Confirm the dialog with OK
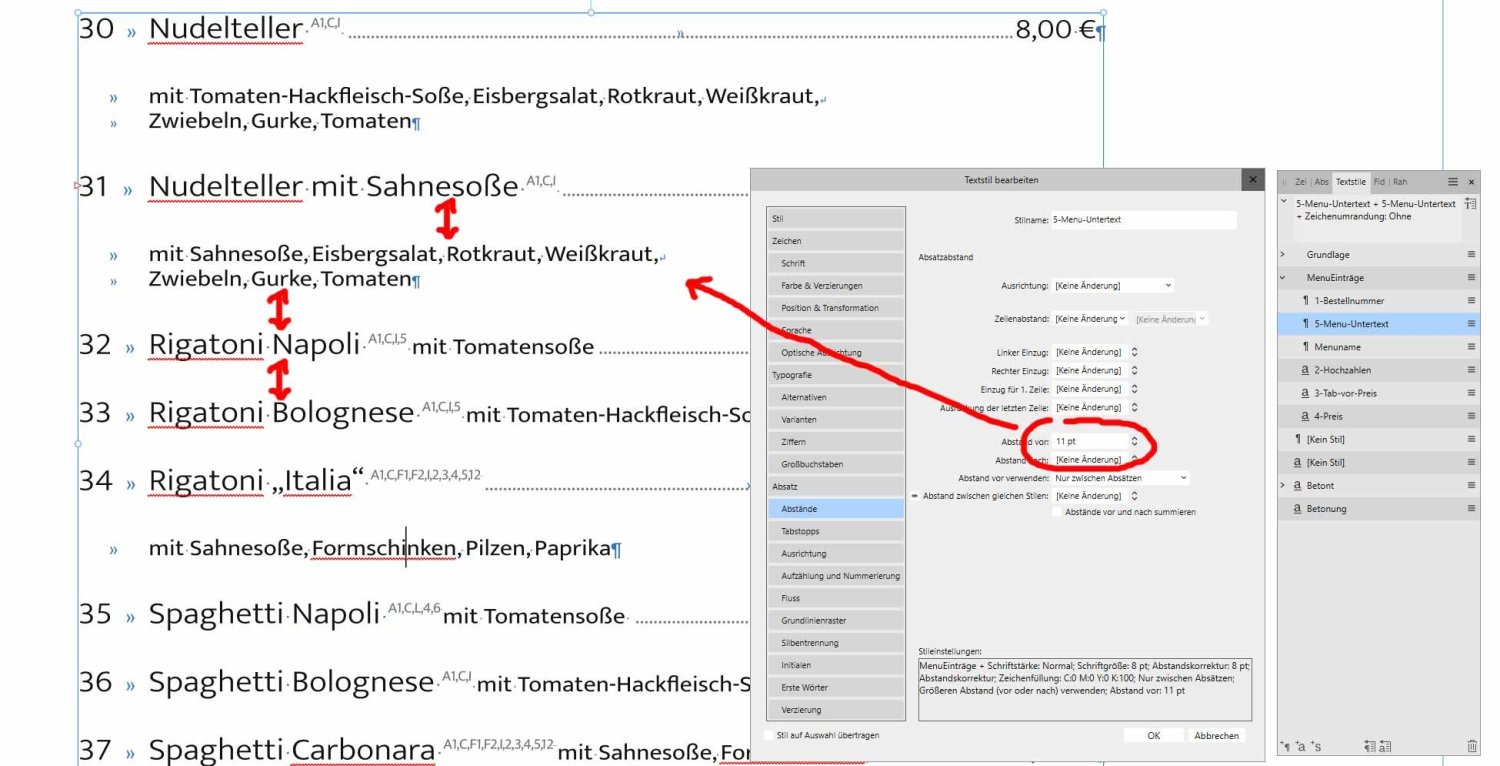The image size is (1500, 766). click(x=1151, y=734)
